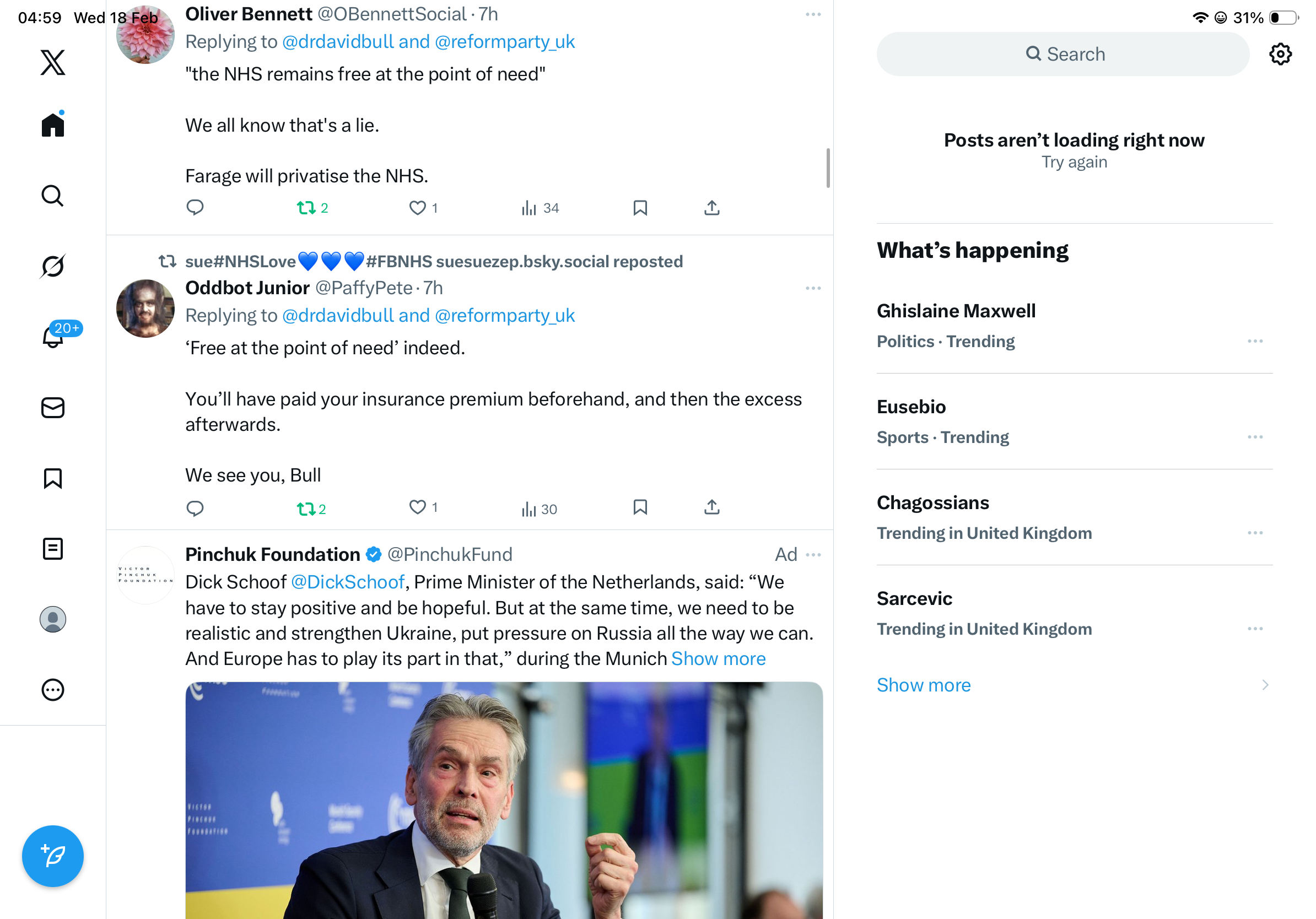
Task: Open the Bookmarks sidebar item
Action: click(53, 478)
